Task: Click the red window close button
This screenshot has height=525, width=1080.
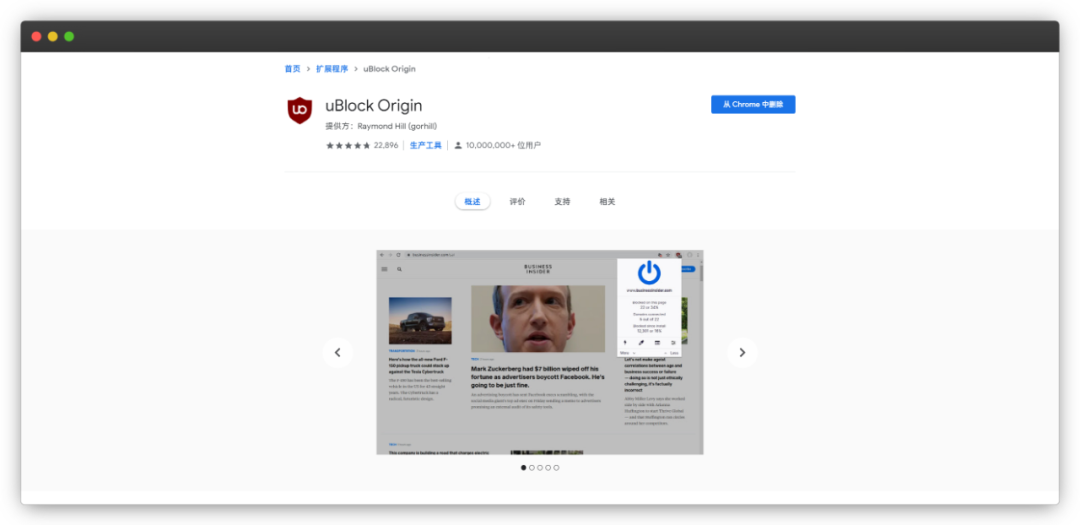Action: [x=37, y=37]
